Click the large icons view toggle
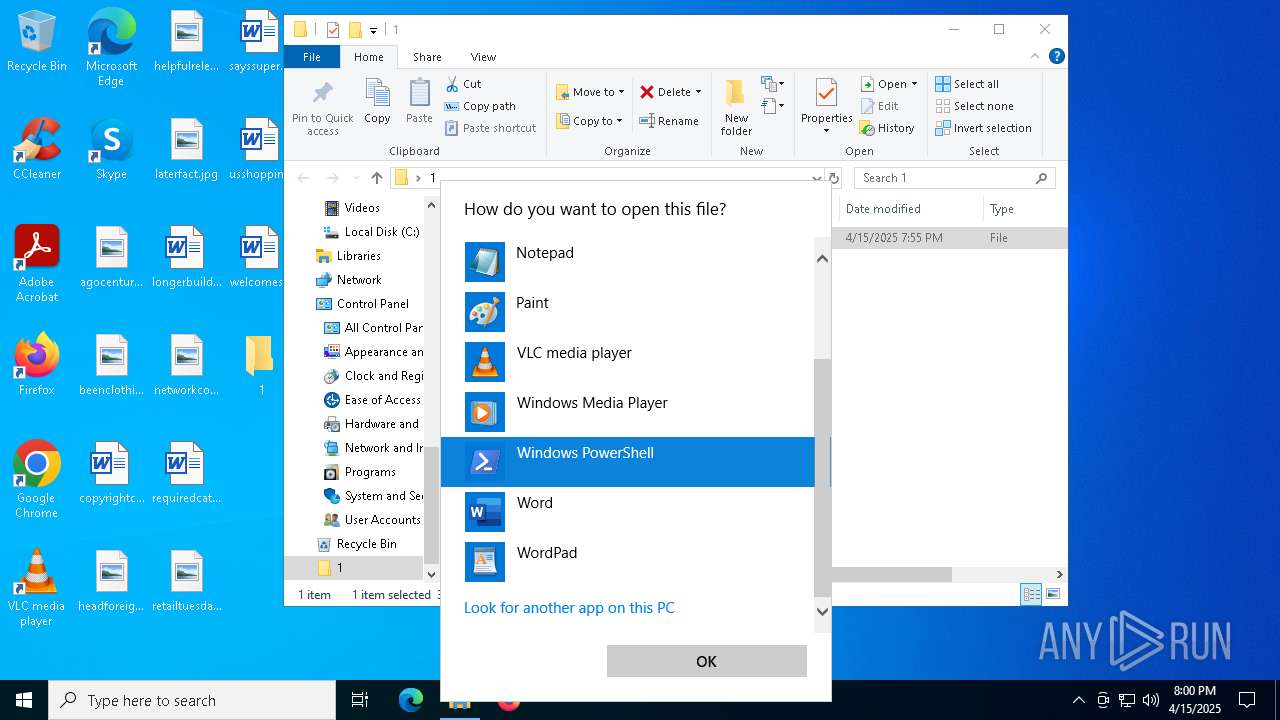The image size is (1280, 720). click(x=1052, y=594)
